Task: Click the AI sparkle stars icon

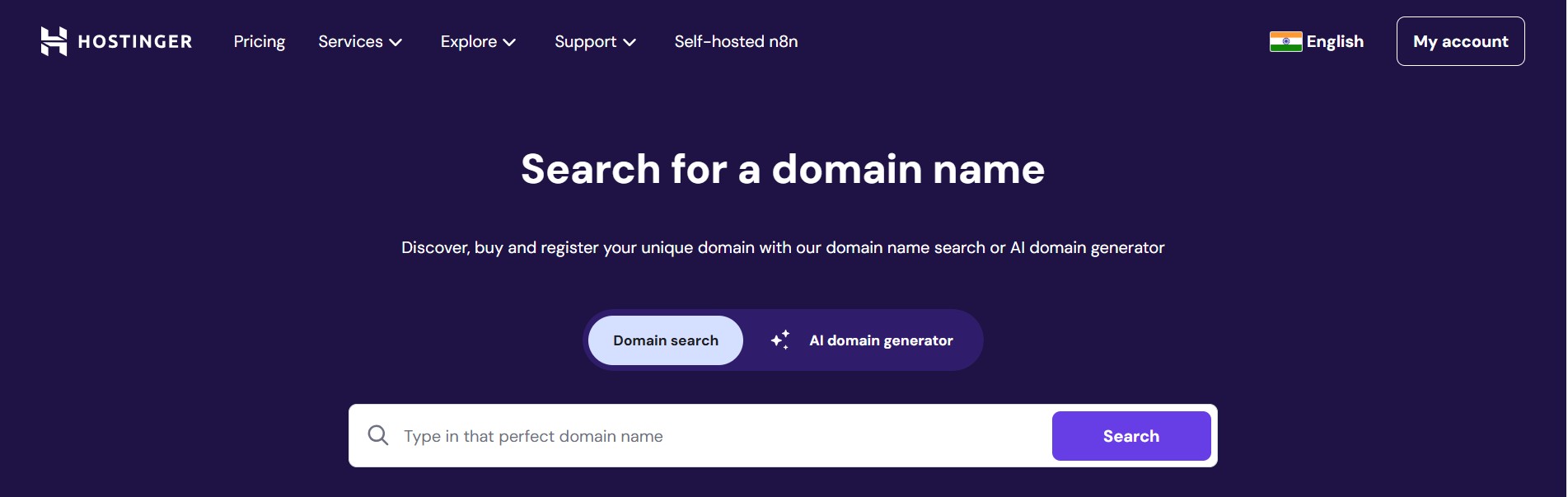Action: tap(780, 340)
